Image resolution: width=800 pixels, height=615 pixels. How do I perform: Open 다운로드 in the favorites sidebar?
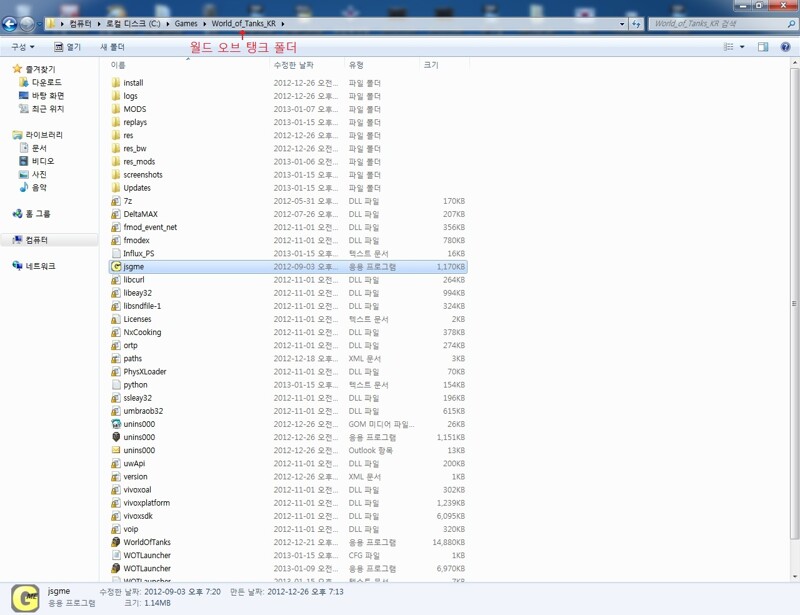click(x=46, y=82)
